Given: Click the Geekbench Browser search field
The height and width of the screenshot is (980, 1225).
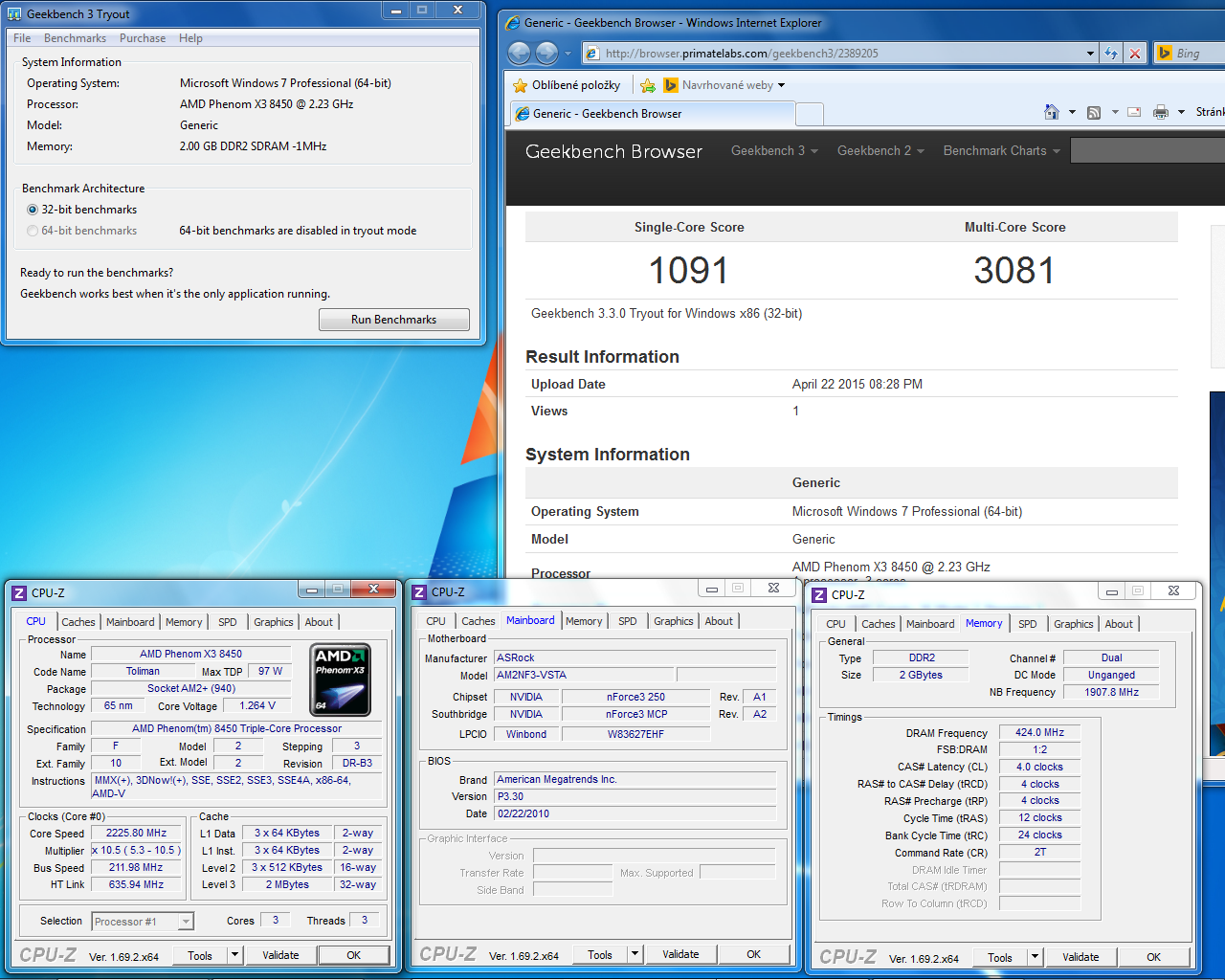Looking at the screenshot, I should (x=1147, y=150).
